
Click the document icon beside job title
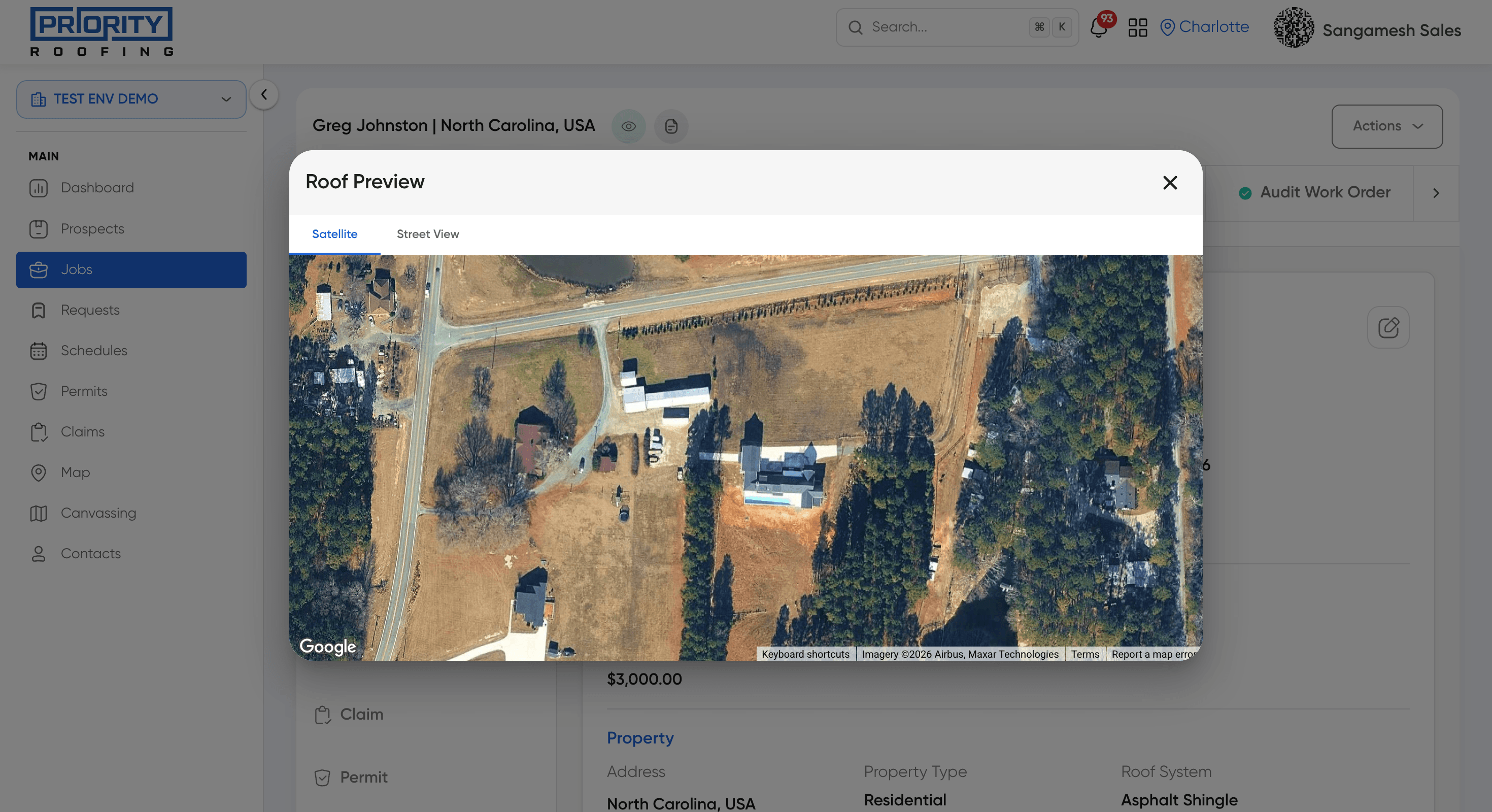671,126
